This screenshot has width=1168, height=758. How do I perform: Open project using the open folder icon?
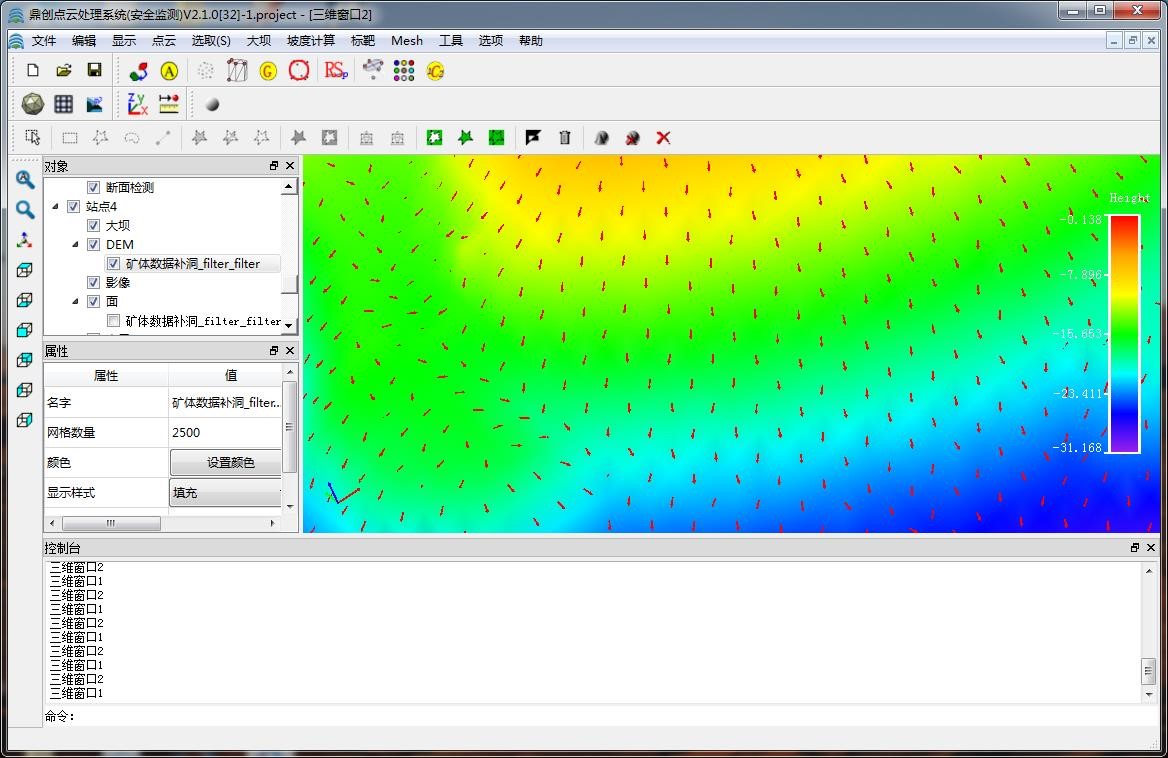[x=63, y=70]
